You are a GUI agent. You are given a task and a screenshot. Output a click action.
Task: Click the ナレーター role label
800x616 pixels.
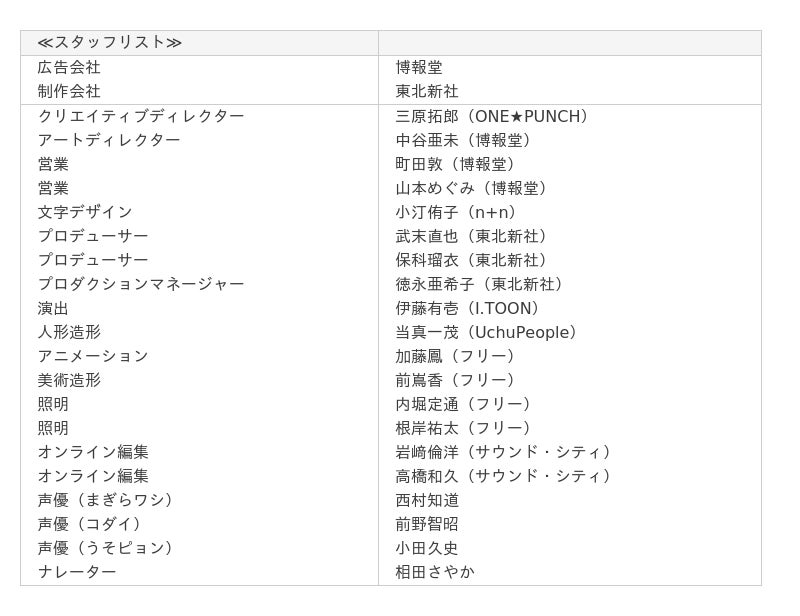[x=77, y=572]
